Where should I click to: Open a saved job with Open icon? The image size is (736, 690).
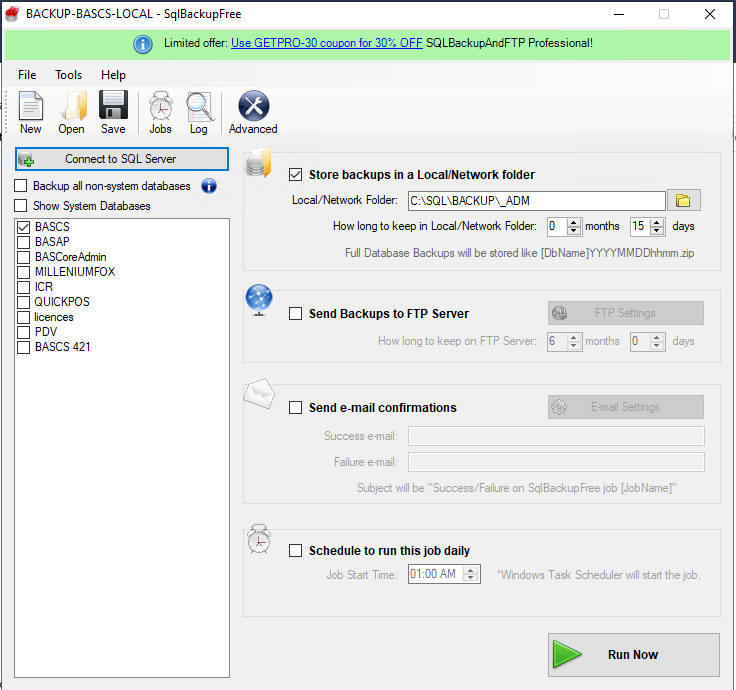point(72,112)
